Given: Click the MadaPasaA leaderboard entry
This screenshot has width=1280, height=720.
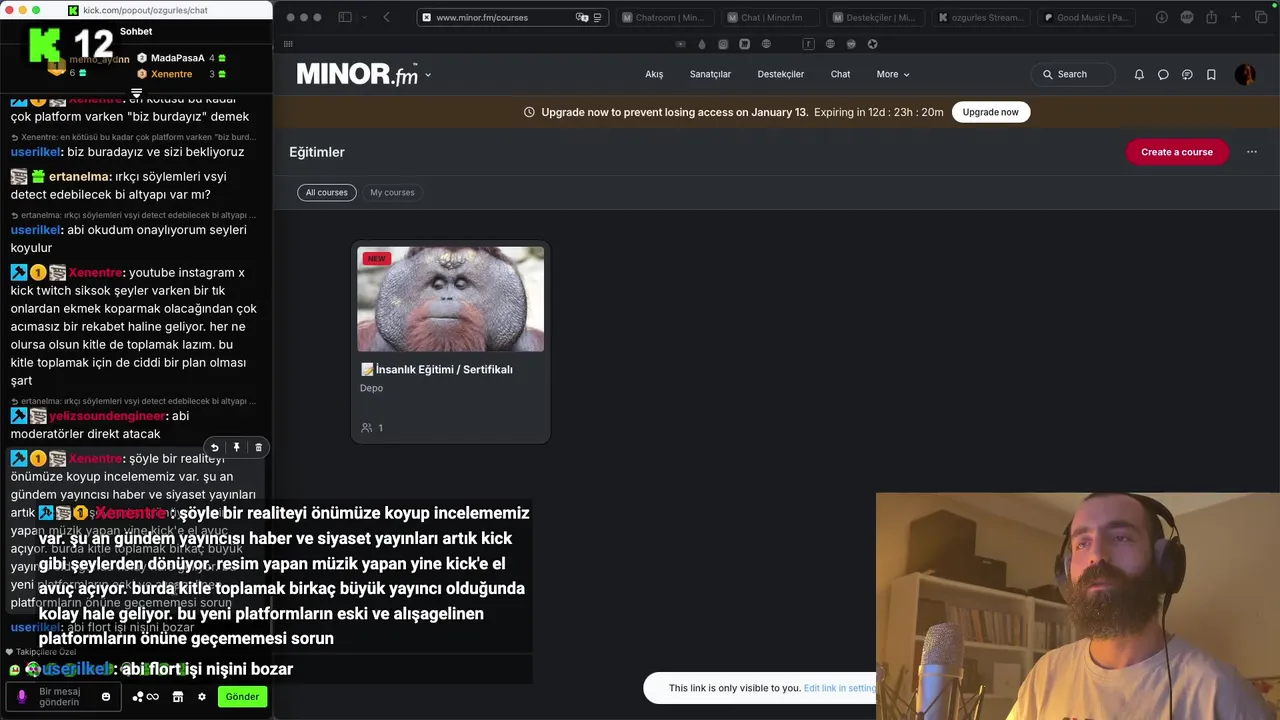Looking at the screenshot, I should pyautogui.click(x=180, y=58).
